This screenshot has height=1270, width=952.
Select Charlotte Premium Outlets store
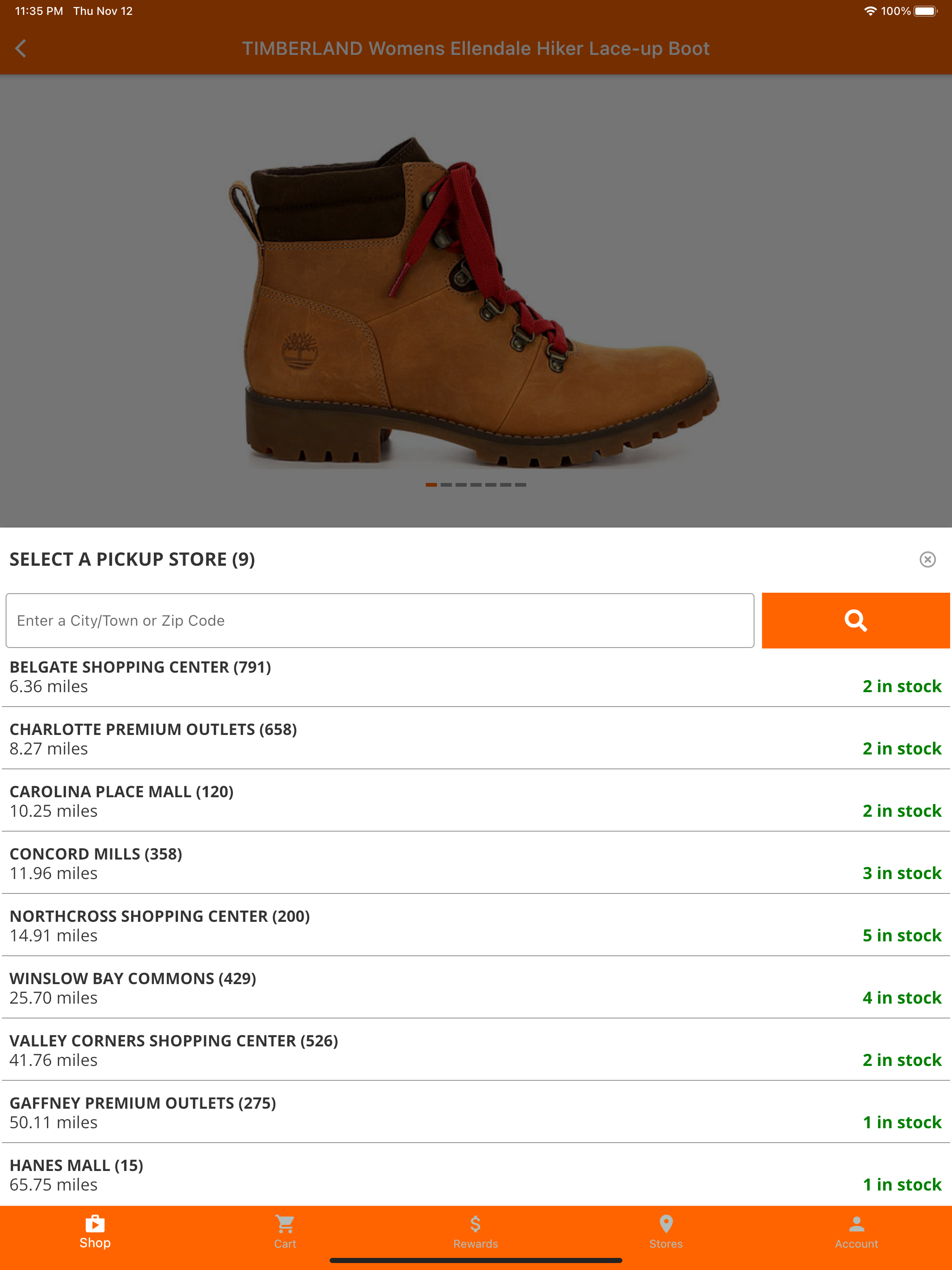pos(476,738)
